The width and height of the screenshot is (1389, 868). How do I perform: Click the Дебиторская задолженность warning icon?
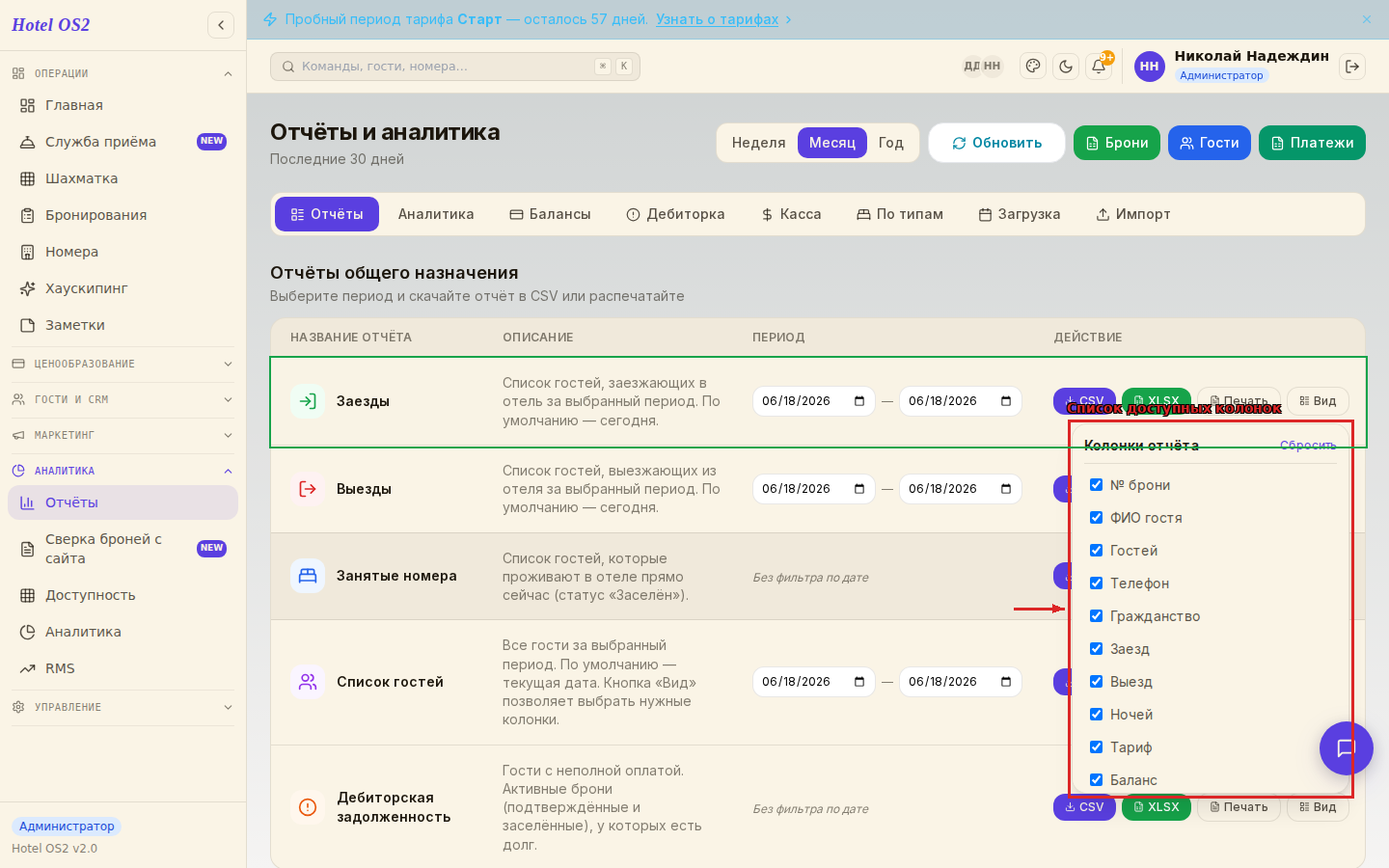308,807
